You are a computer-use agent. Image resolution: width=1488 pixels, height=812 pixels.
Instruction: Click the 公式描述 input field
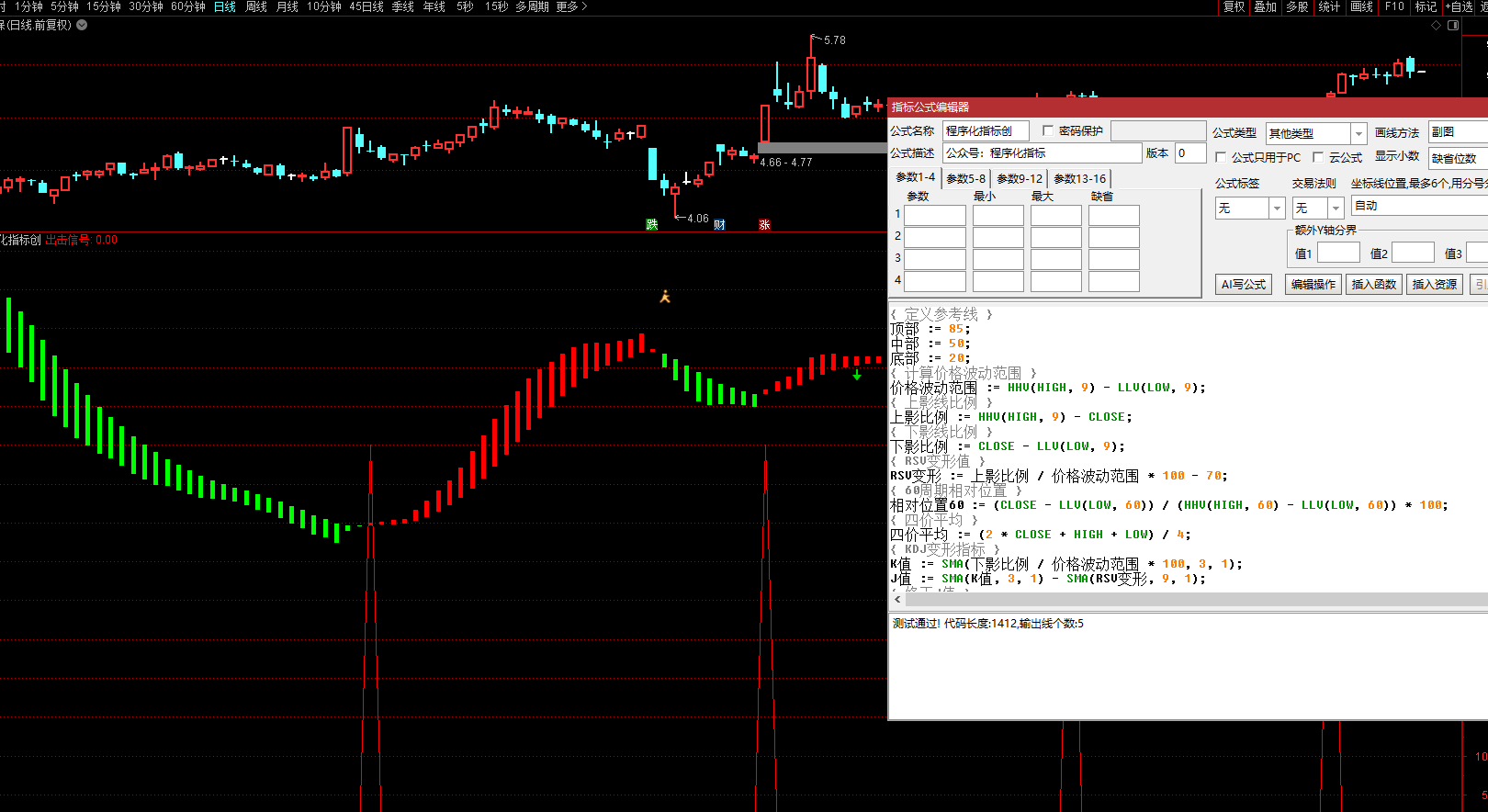click(x=1042, y=153)
